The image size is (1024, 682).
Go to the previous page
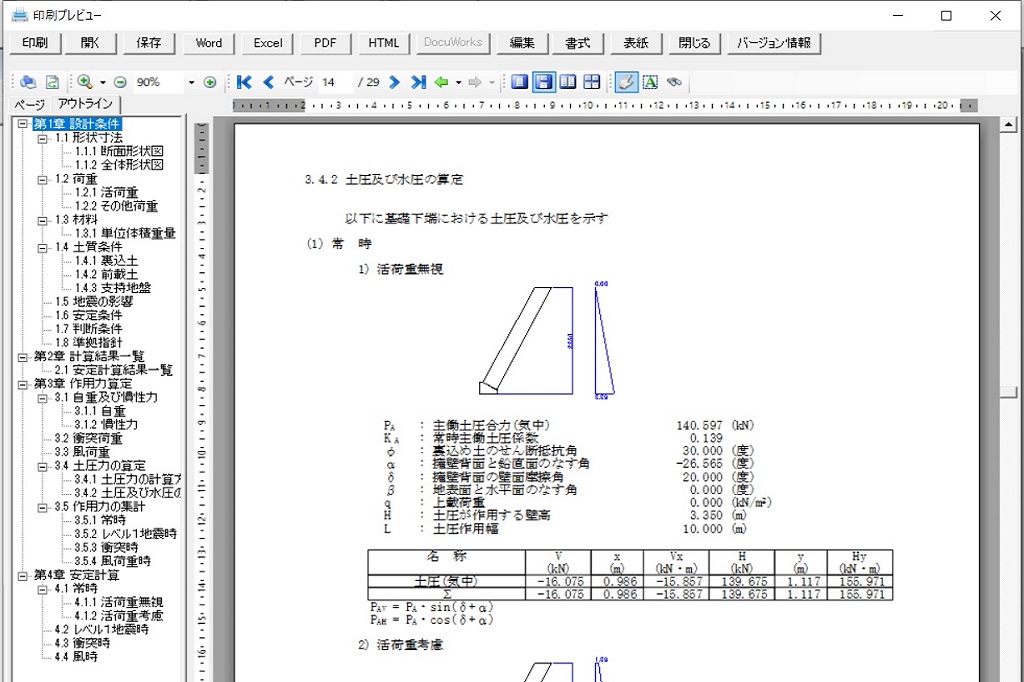pos(268,82)
